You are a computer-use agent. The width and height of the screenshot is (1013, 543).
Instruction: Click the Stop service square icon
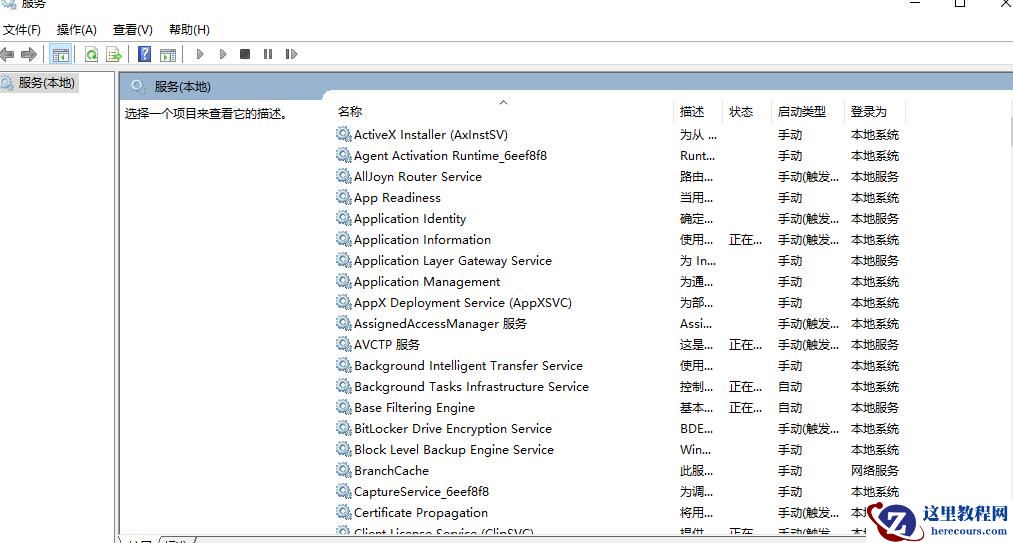[x=245, y=54]
